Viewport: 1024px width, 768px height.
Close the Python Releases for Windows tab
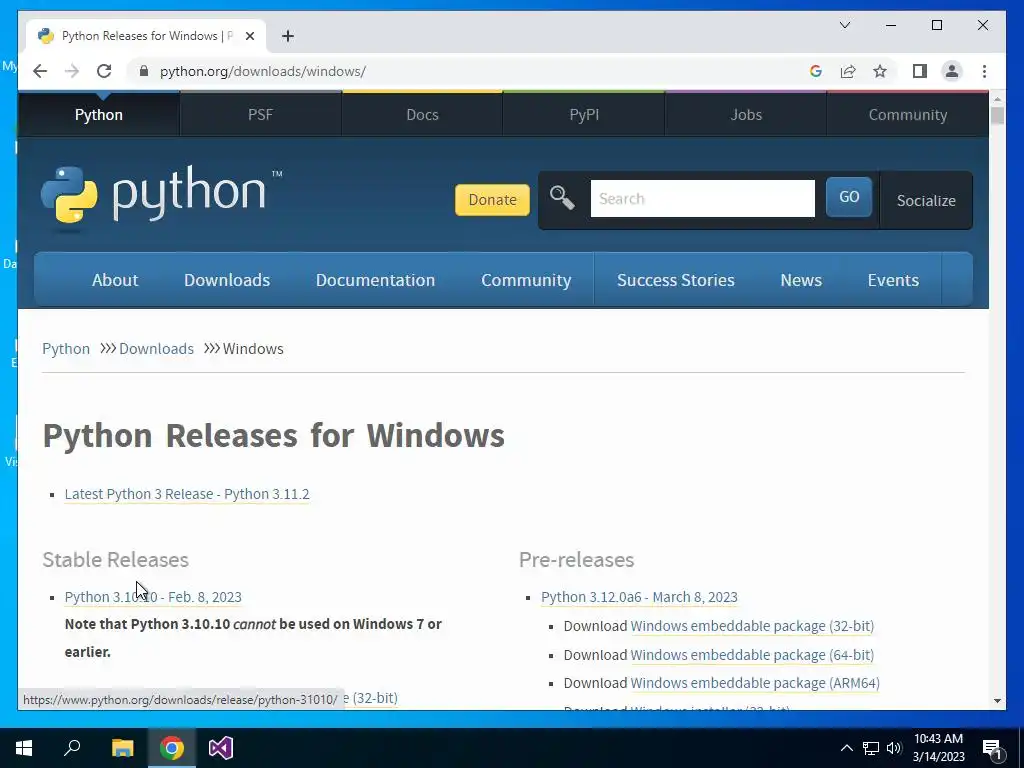[249, 36]
